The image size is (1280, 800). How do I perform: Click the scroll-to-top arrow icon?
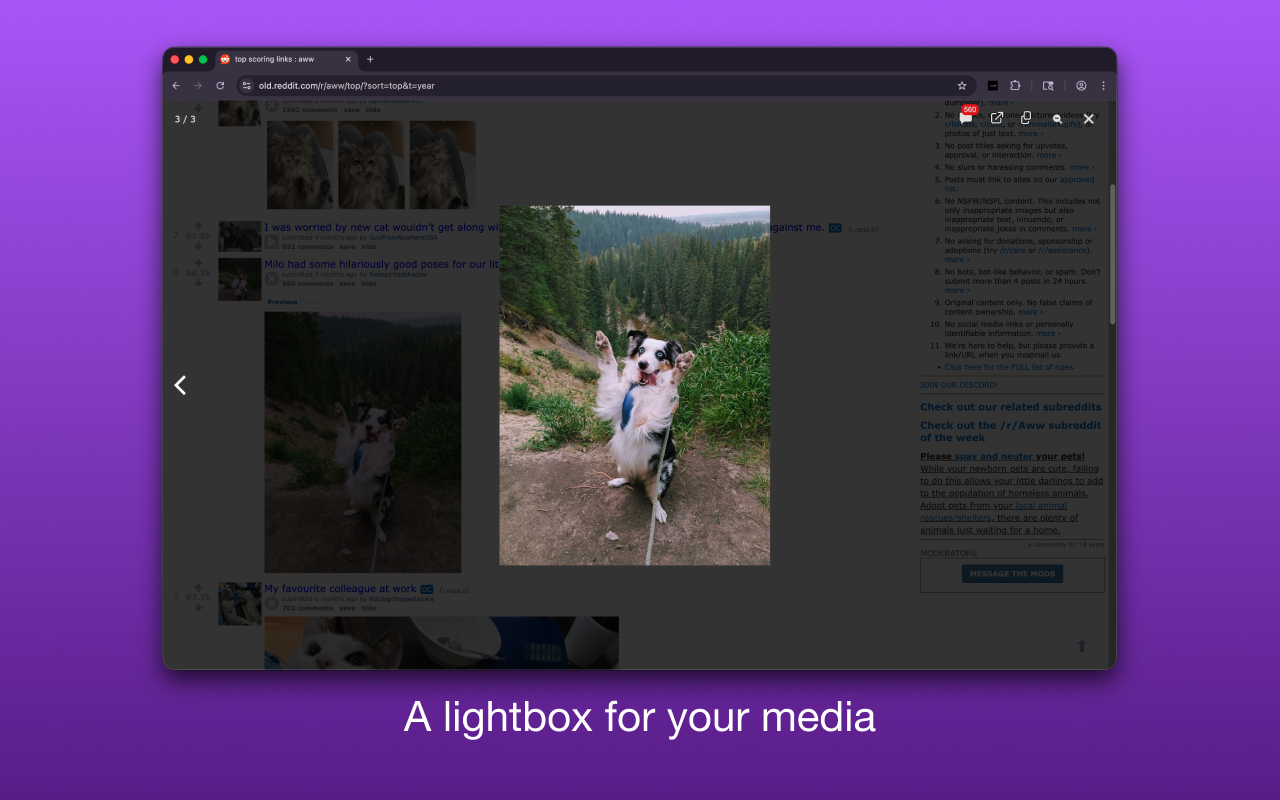point(1081,646)
